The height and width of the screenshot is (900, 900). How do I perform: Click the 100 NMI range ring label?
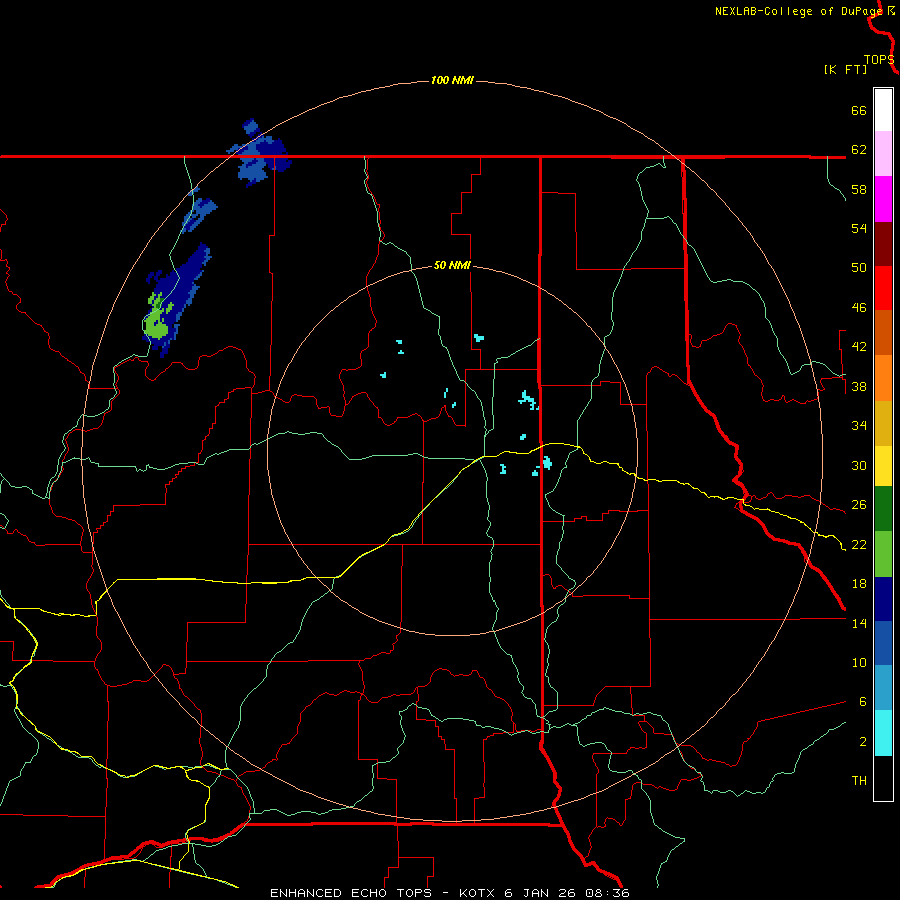click(452, 80)
